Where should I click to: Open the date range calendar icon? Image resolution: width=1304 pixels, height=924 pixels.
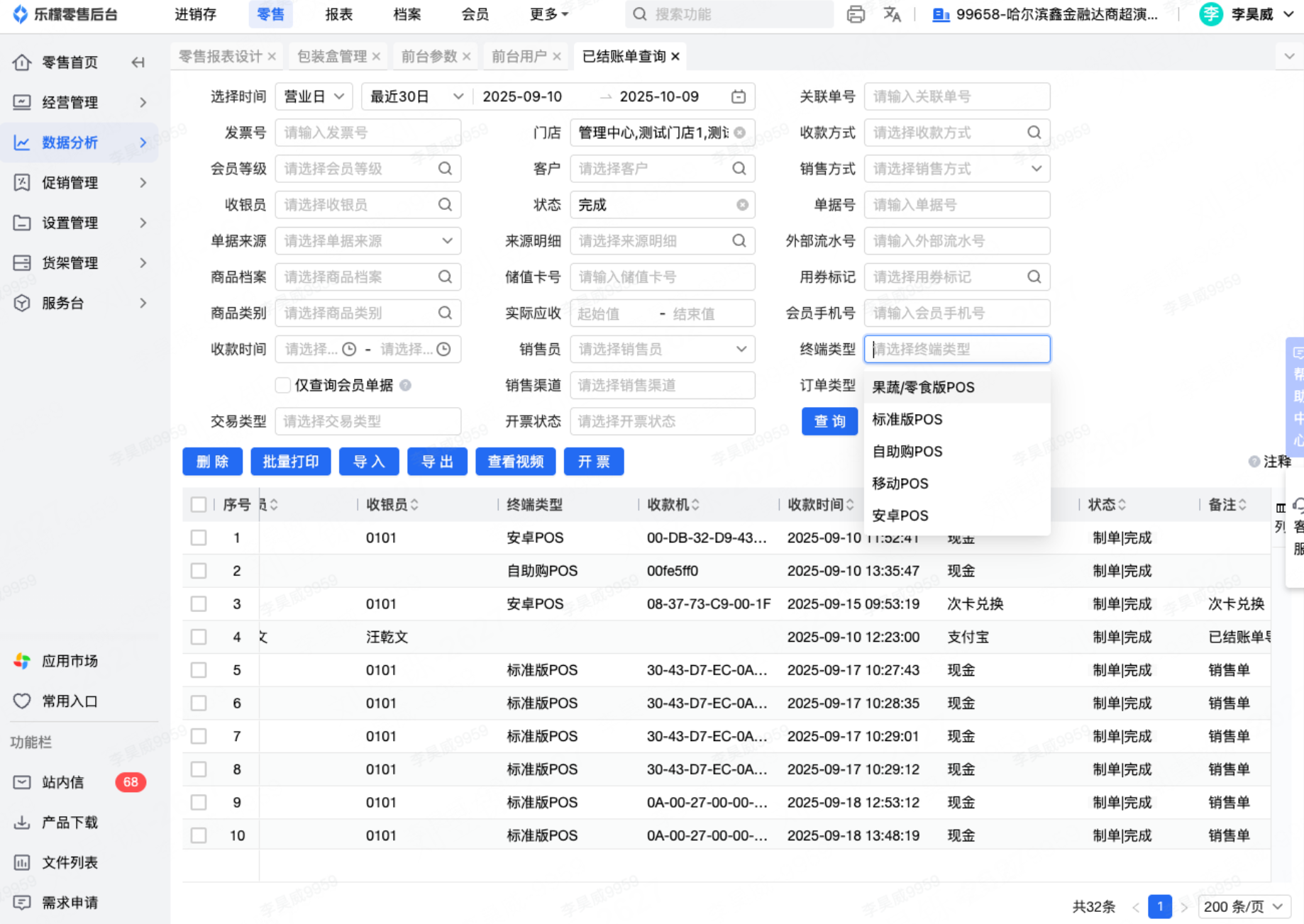click(x=739, y=96)
